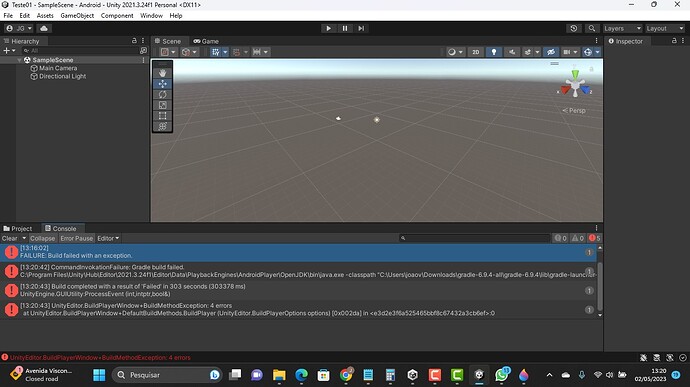Open the Component menu
690x387 pixels.
coord(117,15)
